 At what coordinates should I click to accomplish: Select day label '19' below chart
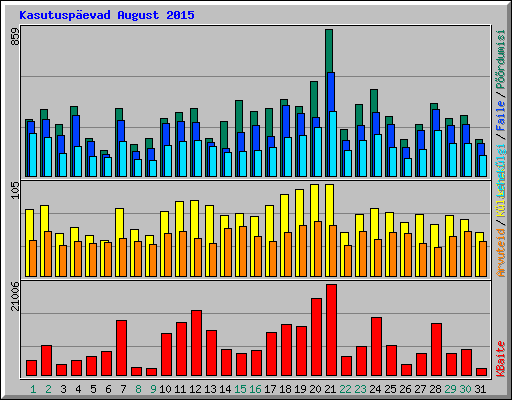click(300, 389)
